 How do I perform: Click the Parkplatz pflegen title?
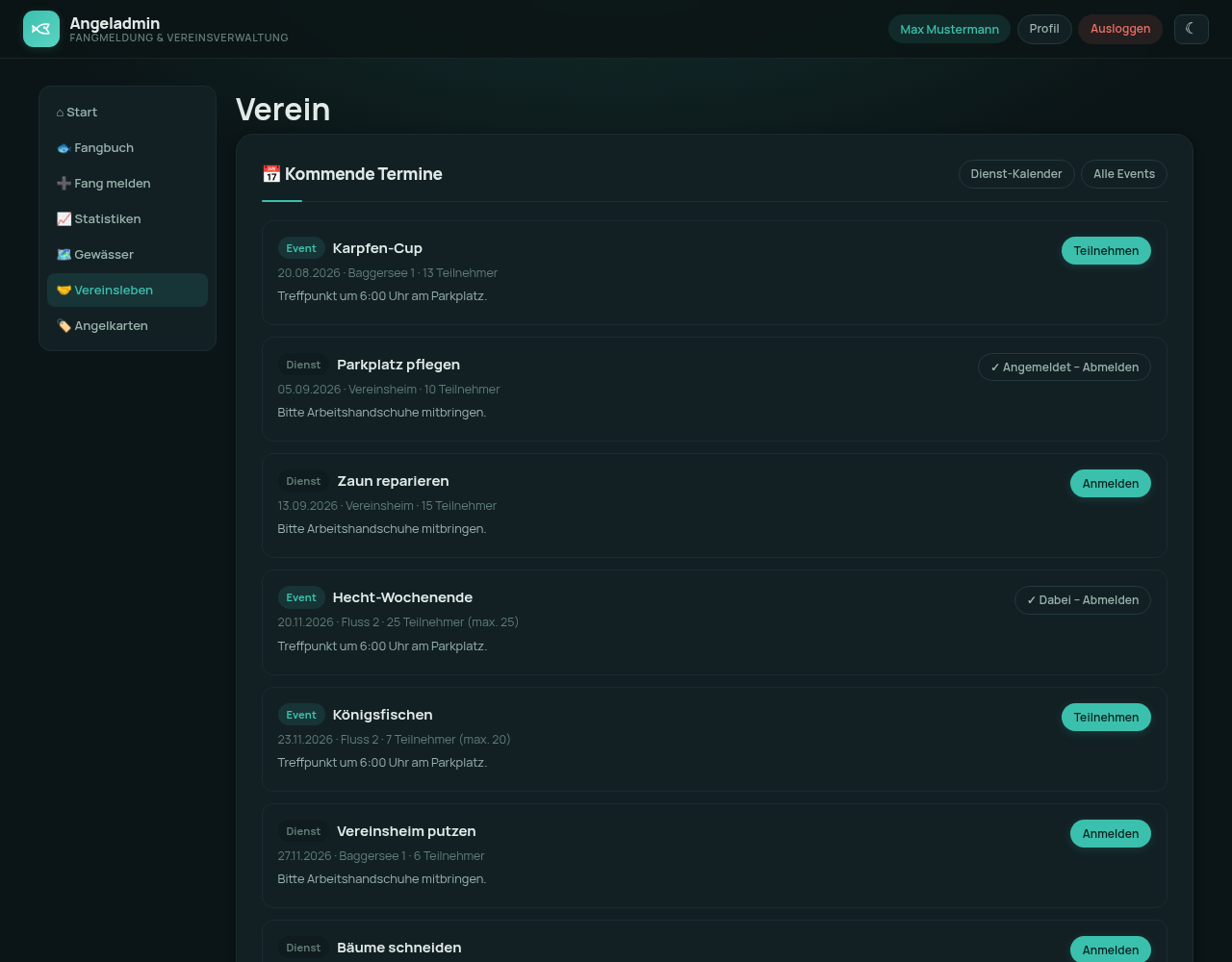(x=398, y=365)
